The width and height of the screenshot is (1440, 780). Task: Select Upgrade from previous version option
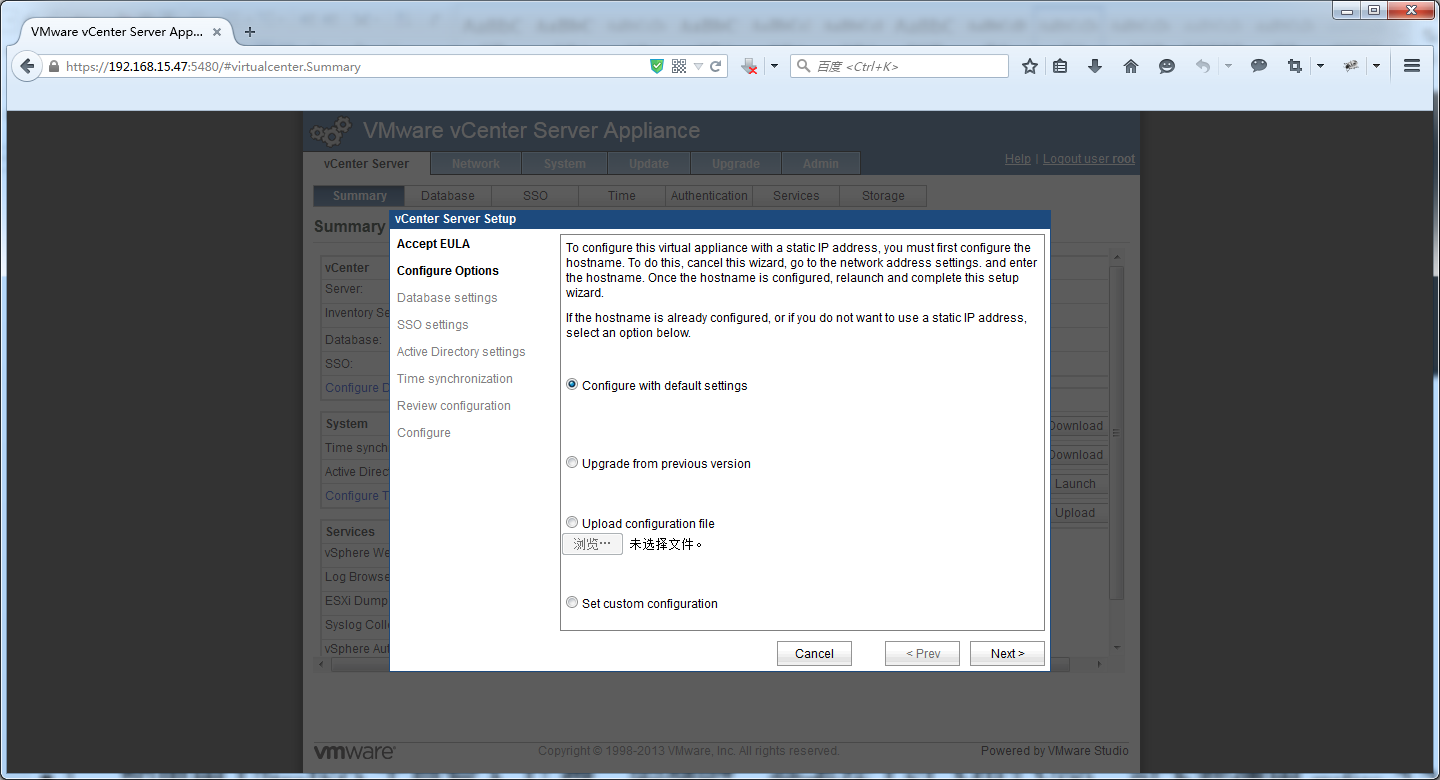(x=572, y=463)
